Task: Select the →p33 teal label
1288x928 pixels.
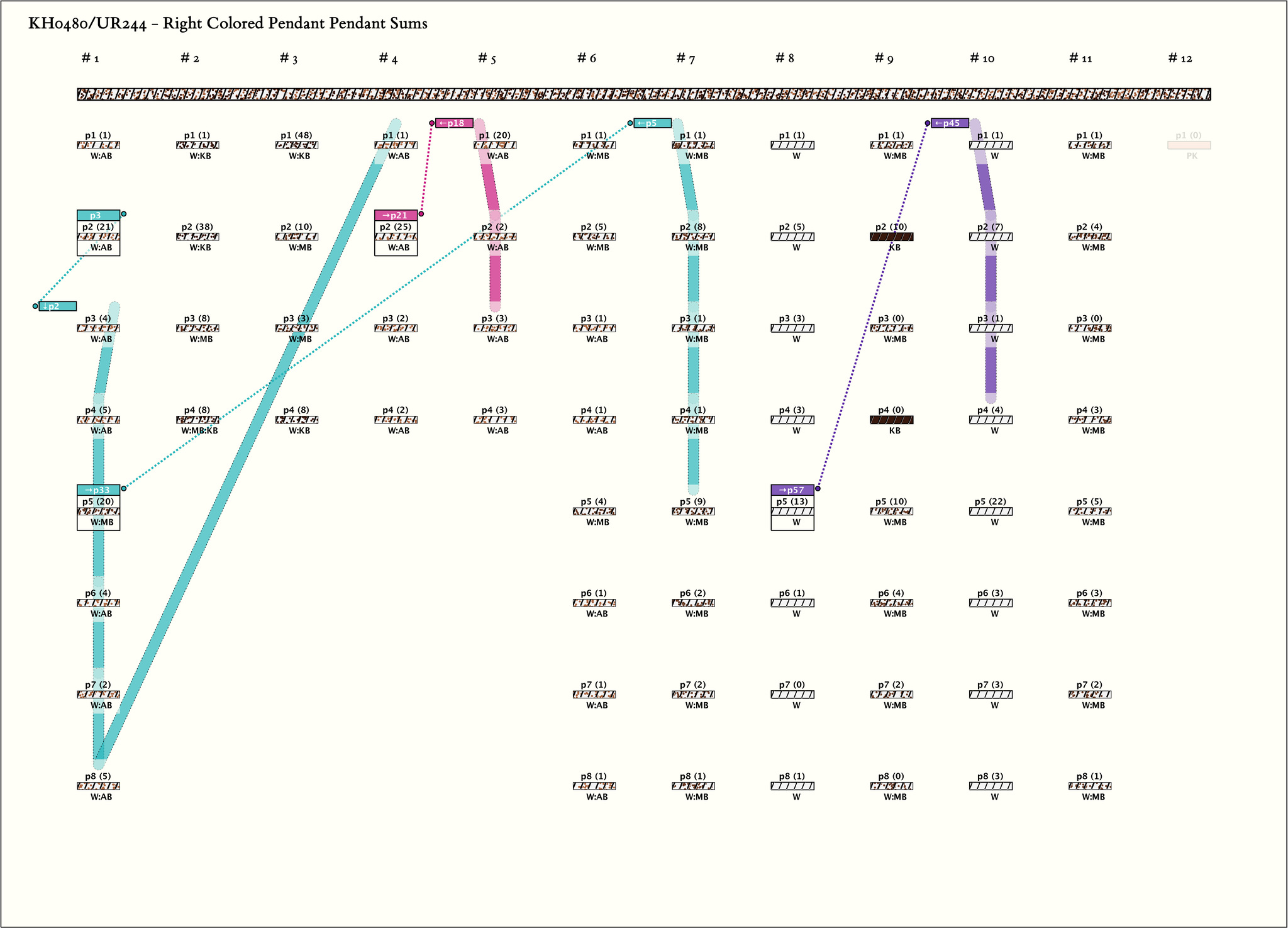Action: click(98, 490)
